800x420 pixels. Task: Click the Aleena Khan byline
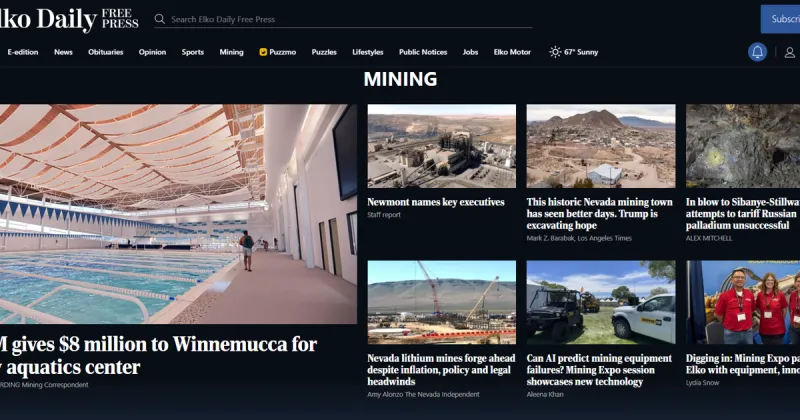(x=545, y=394)
